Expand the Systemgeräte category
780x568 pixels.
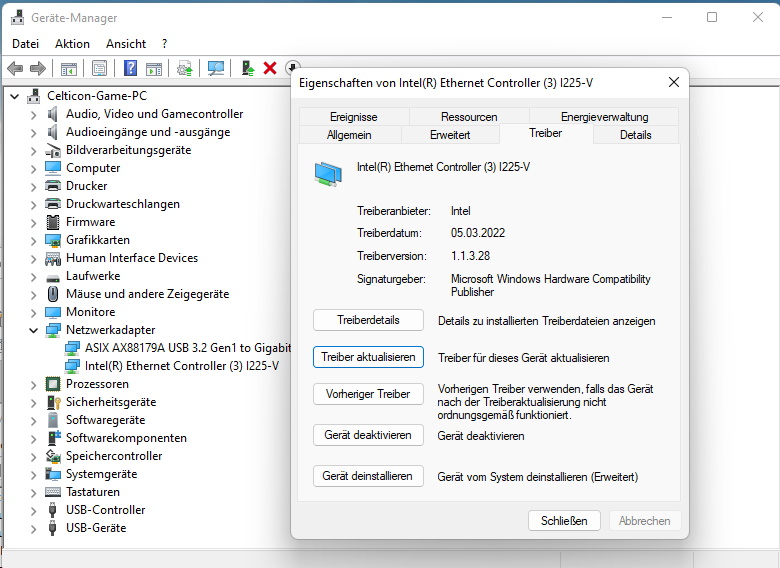tap(33, 474)
